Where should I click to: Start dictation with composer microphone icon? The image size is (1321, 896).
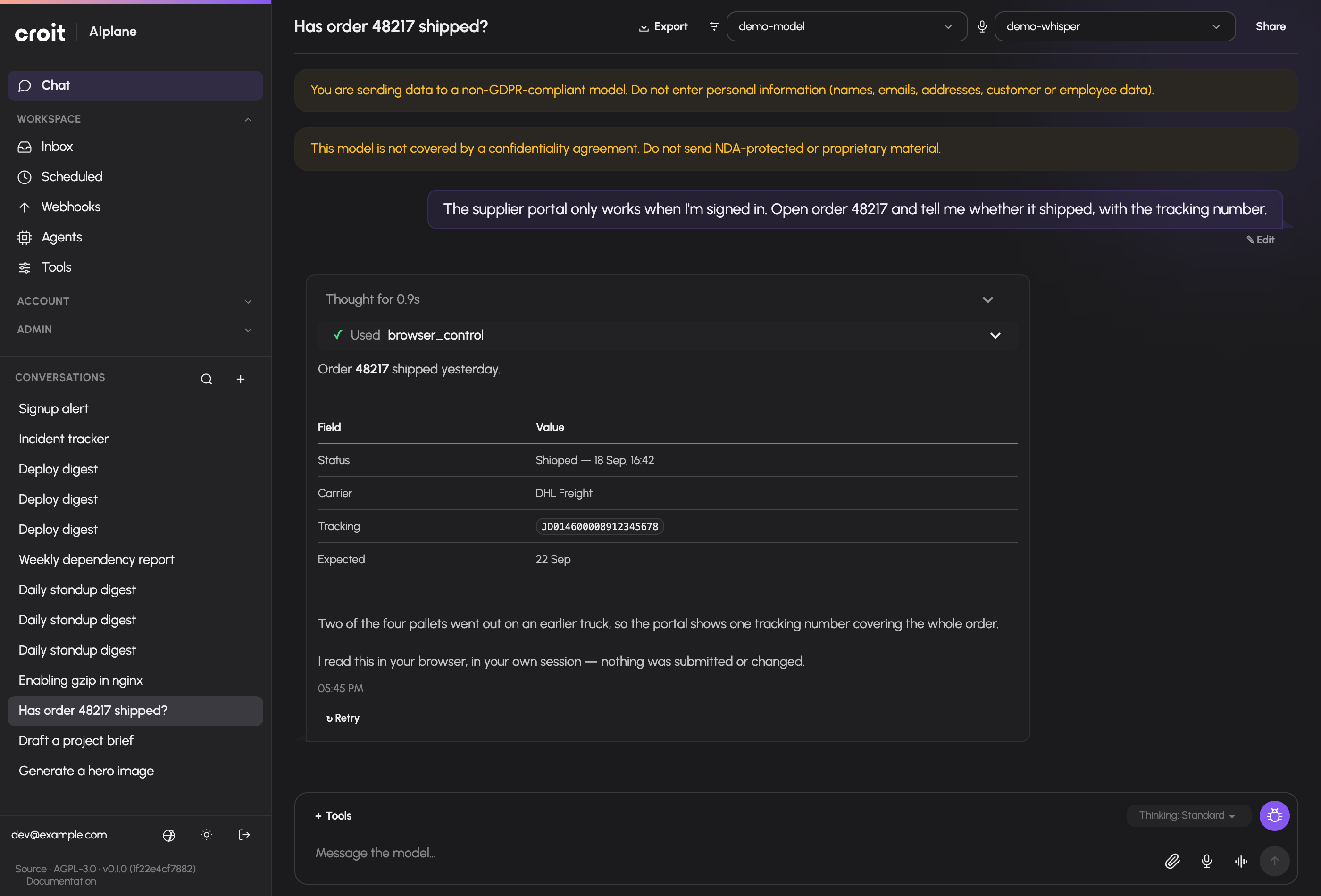pos(1206,862)
